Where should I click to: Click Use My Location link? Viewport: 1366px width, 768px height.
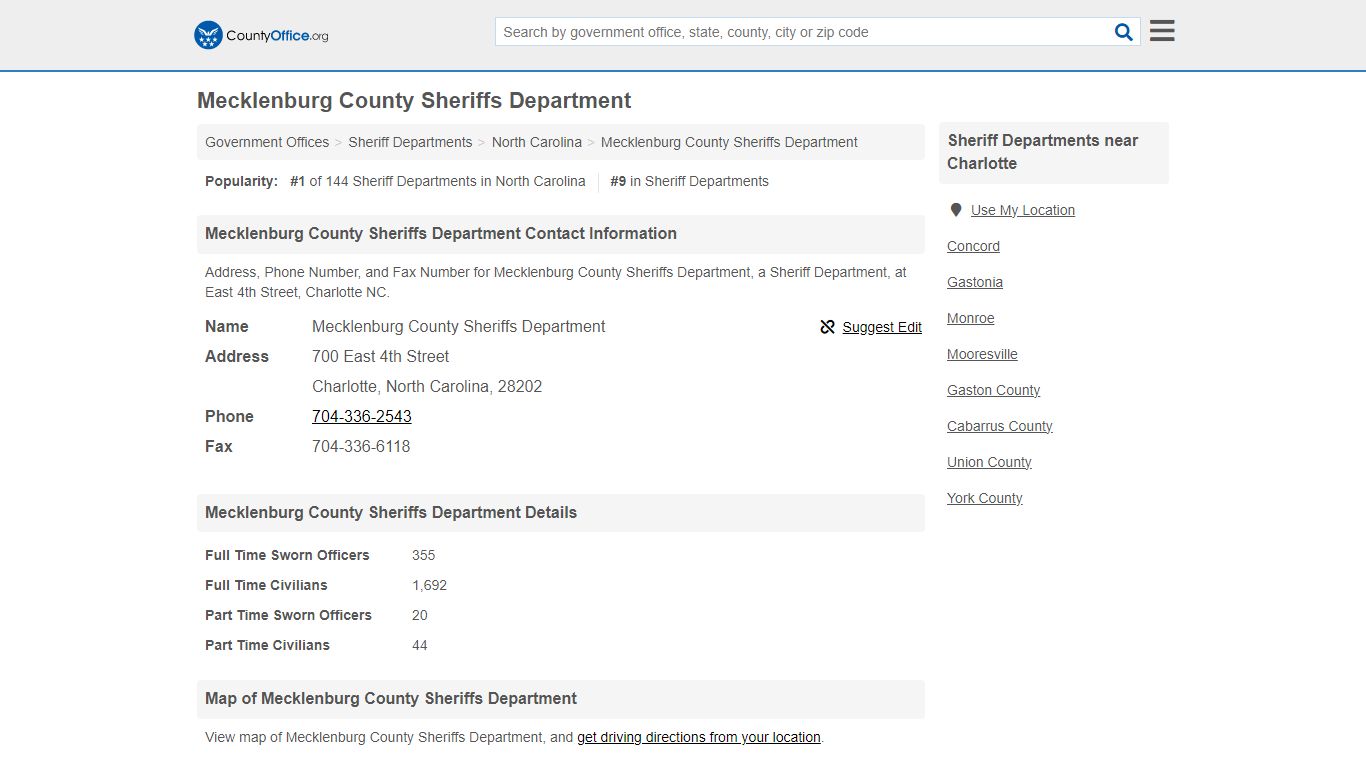coord(1023,210)
